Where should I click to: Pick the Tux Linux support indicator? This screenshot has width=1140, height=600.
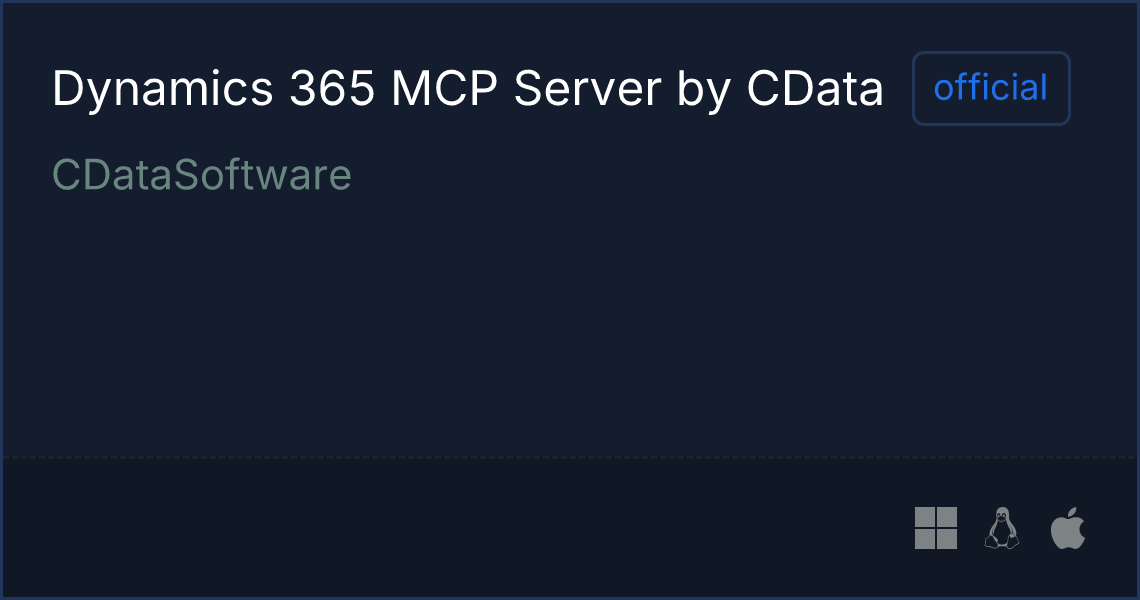[x=1002, y=528]
